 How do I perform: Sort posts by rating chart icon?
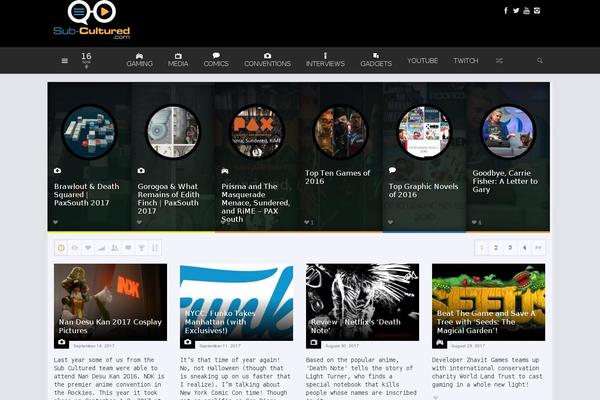101,248
